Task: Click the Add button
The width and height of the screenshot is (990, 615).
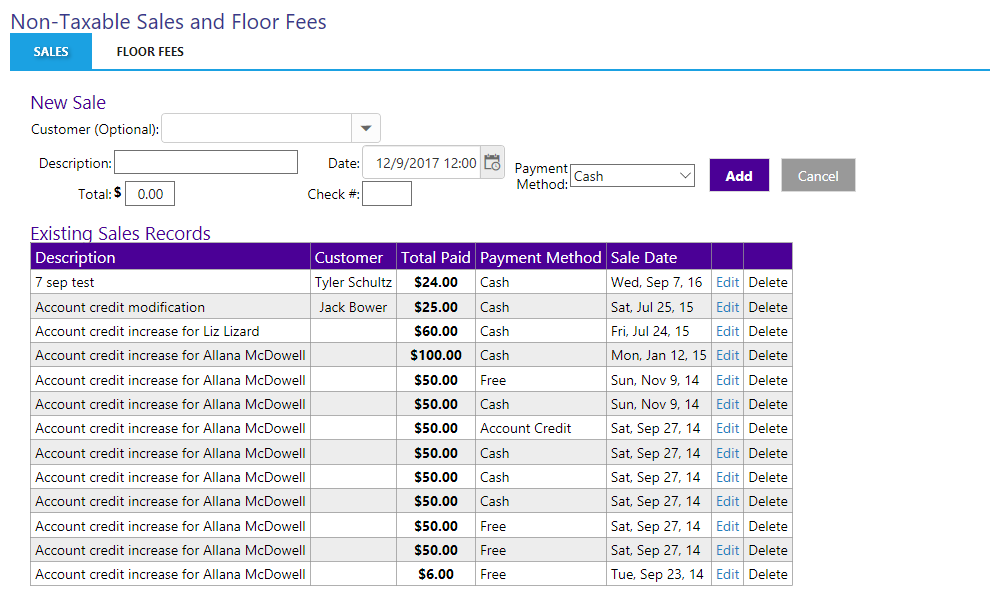Action: click(x=739, y=176)
